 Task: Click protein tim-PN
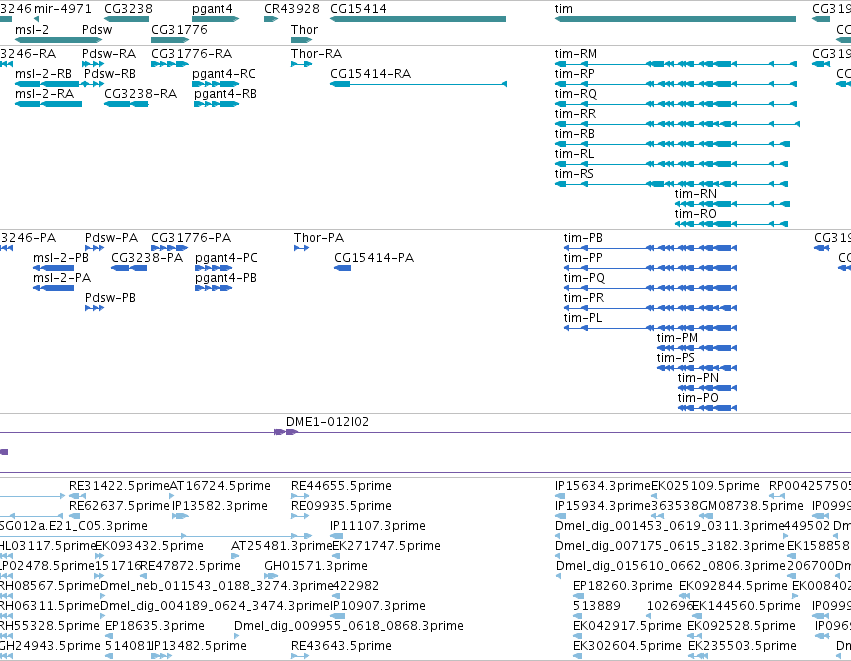point(707,389)
